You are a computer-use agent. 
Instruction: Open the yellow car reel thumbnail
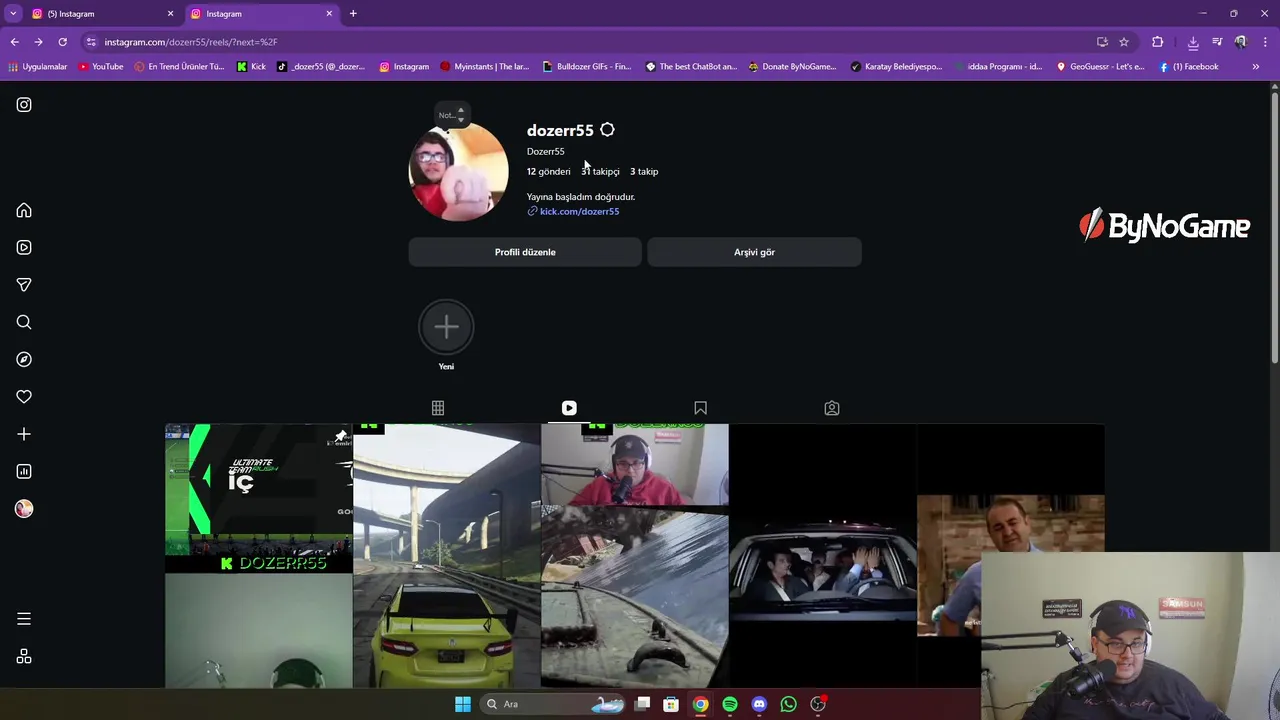[x=447, y=556]
